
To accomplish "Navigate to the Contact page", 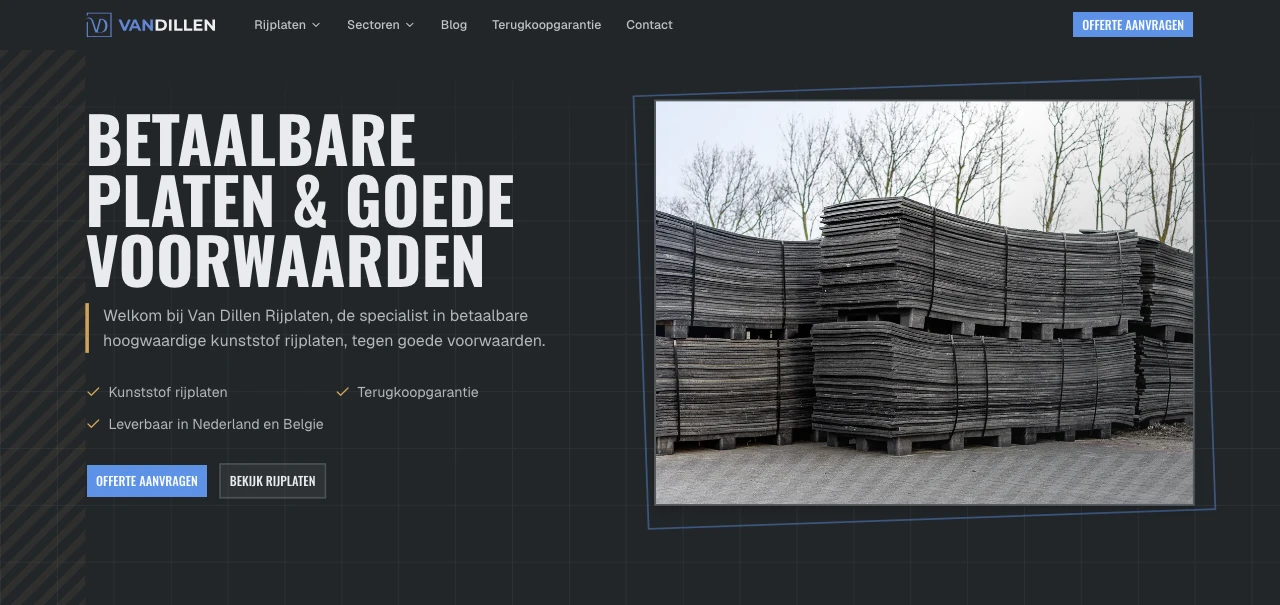I will [649, 25].
